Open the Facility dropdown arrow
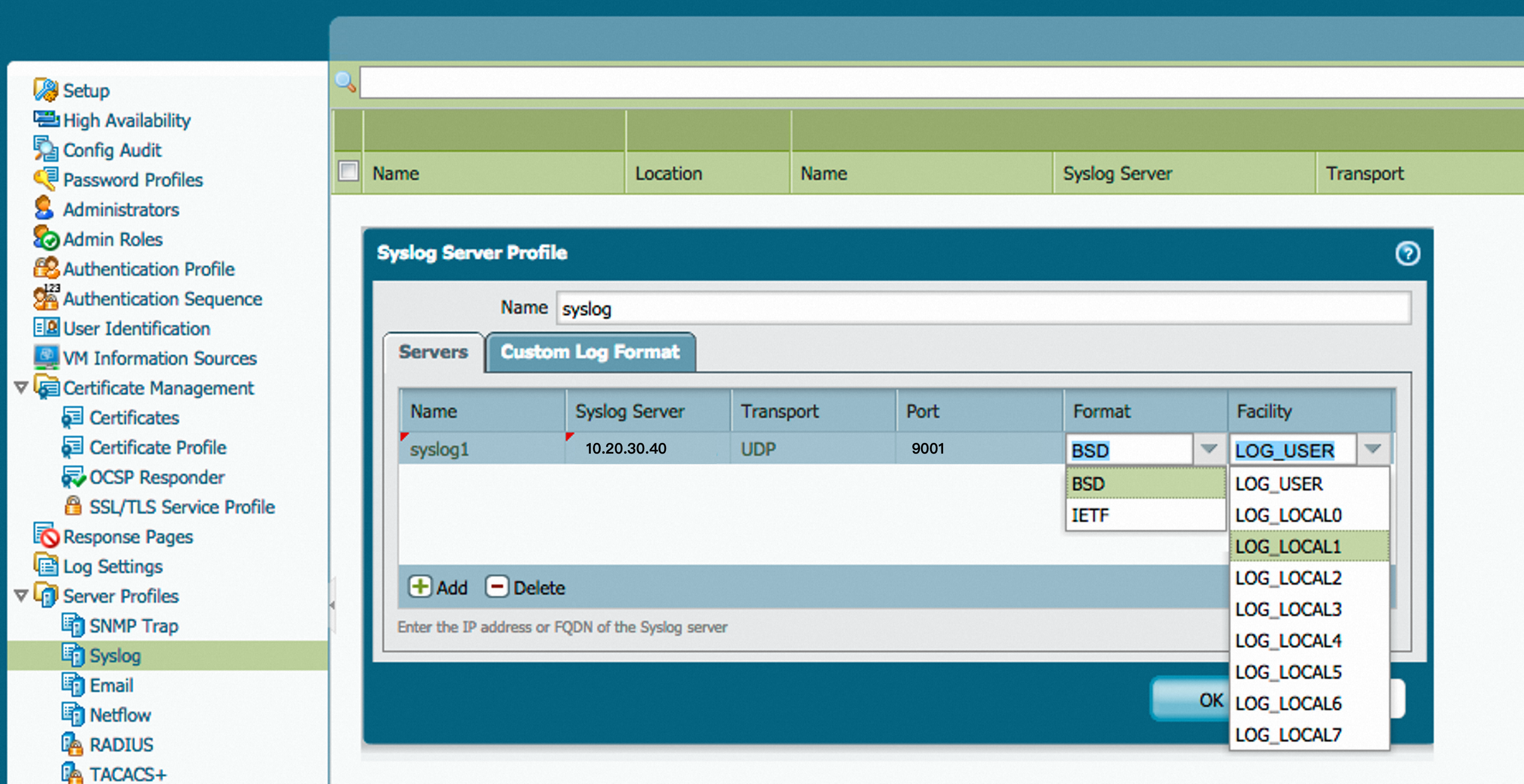This screenshot has width=1524, height=784. 1372,449
